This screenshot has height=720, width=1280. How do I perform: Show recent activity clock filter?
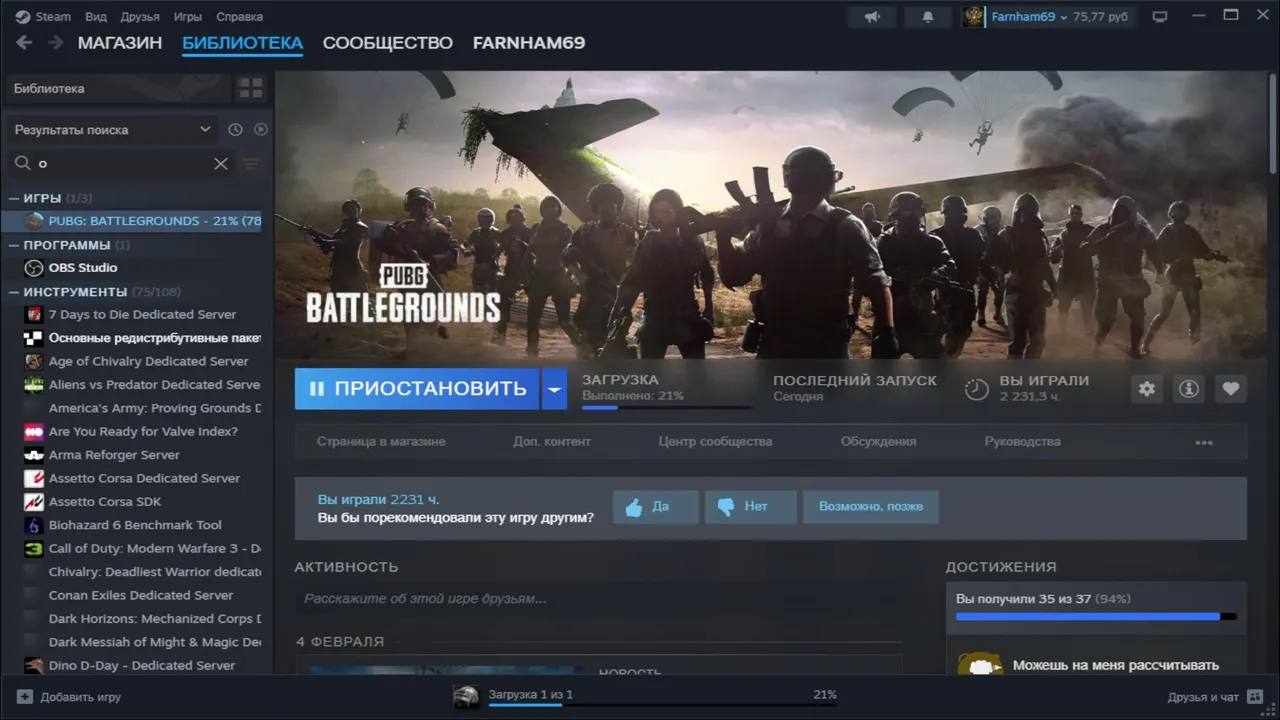tap(235, 129)
